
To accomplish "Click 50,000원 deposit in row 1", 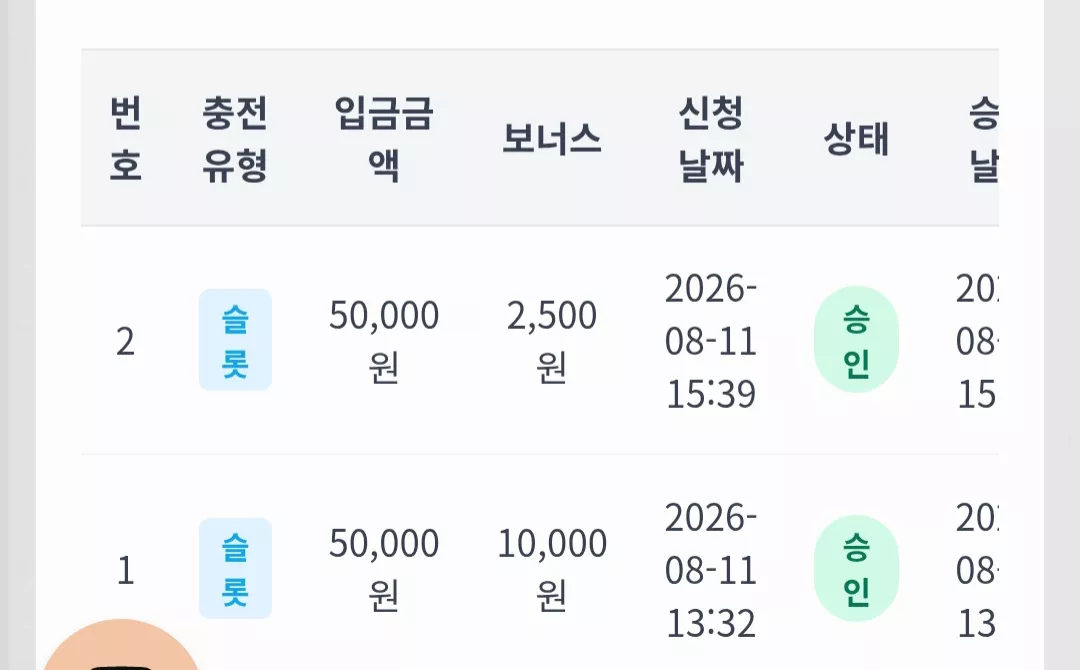I will click(x=384, y=569).
